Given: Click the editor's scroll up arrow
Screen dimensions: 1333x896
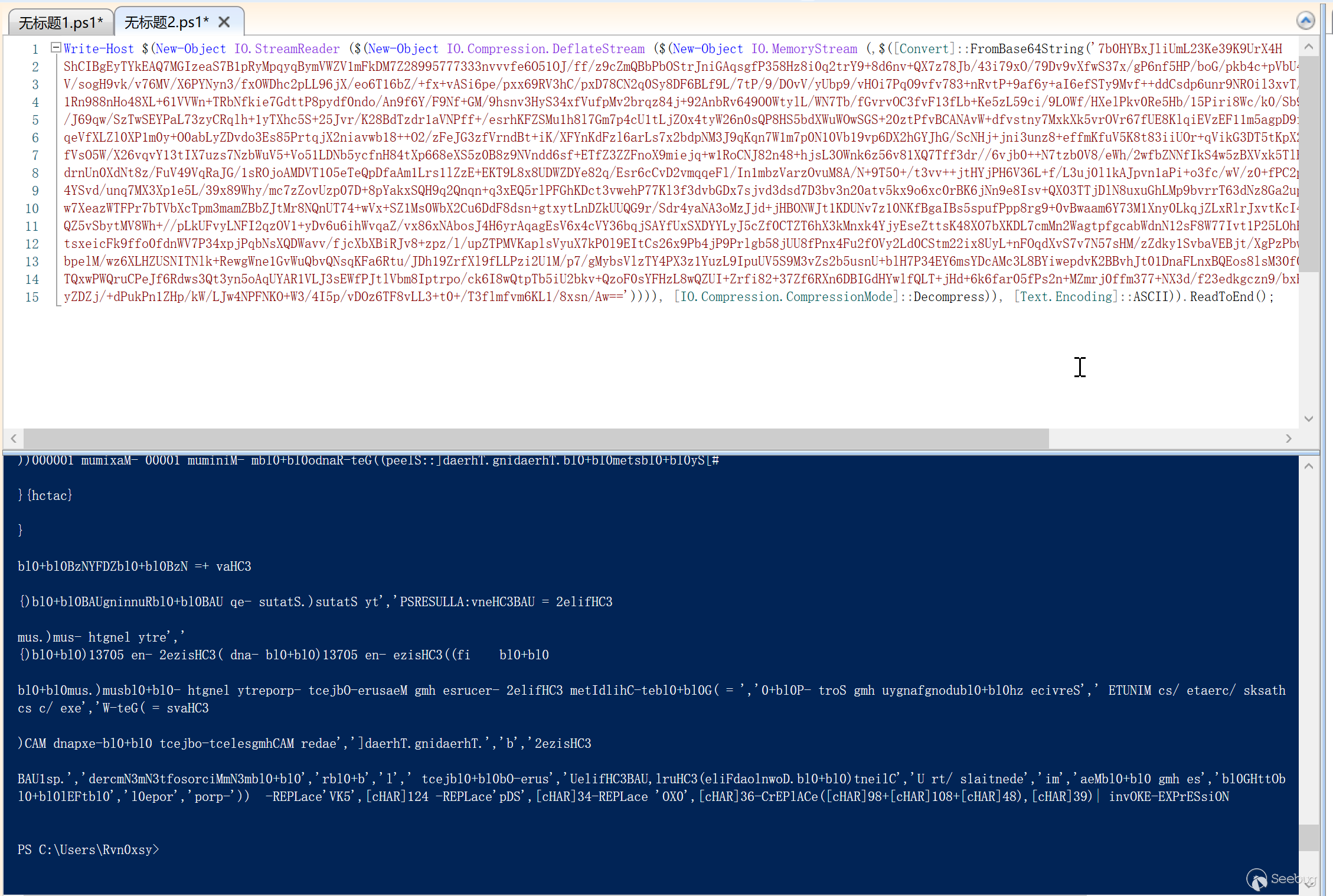Looking at the screenshot, I should click(x=1308, y=47).
